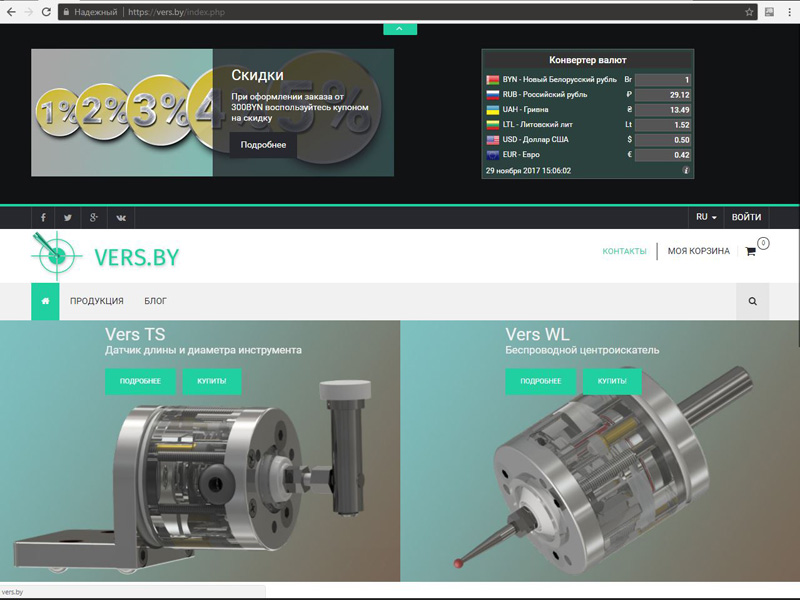Click the secure padlock icon
Screen dimensions: 800x600
point(66,12)
